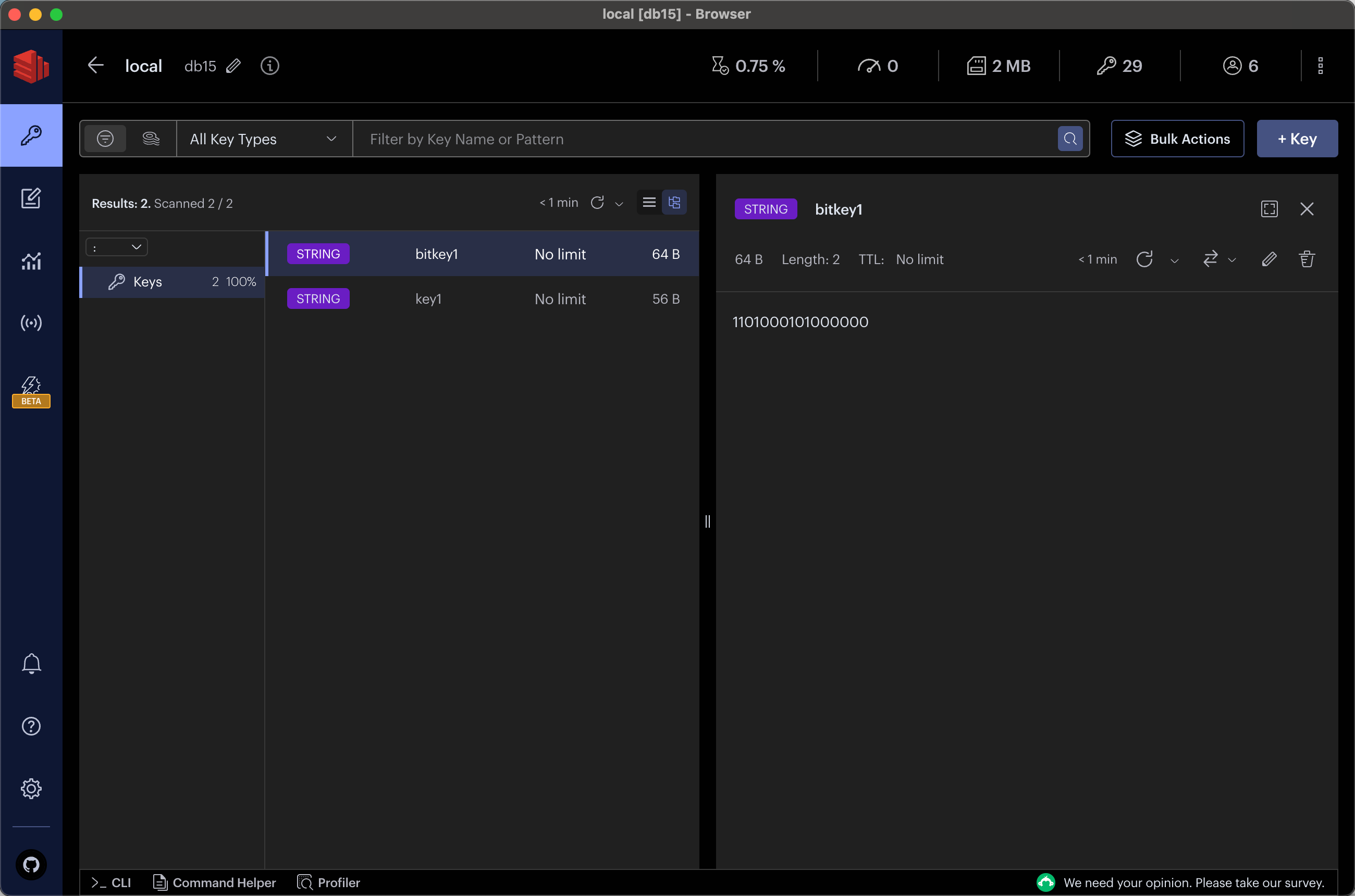
Task: Delete bitkey1 with trash icon
Action: (x=1307, y=259)
